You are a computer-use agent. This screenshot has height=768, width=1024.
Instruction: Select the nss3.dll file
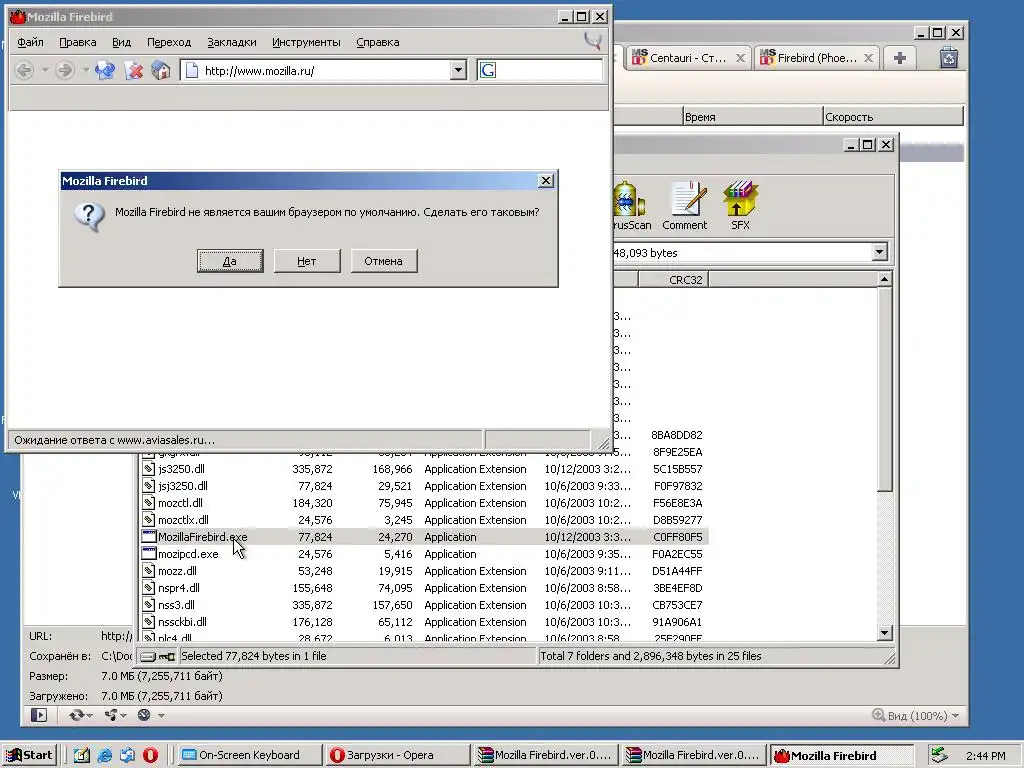click(x=176, y=605)
